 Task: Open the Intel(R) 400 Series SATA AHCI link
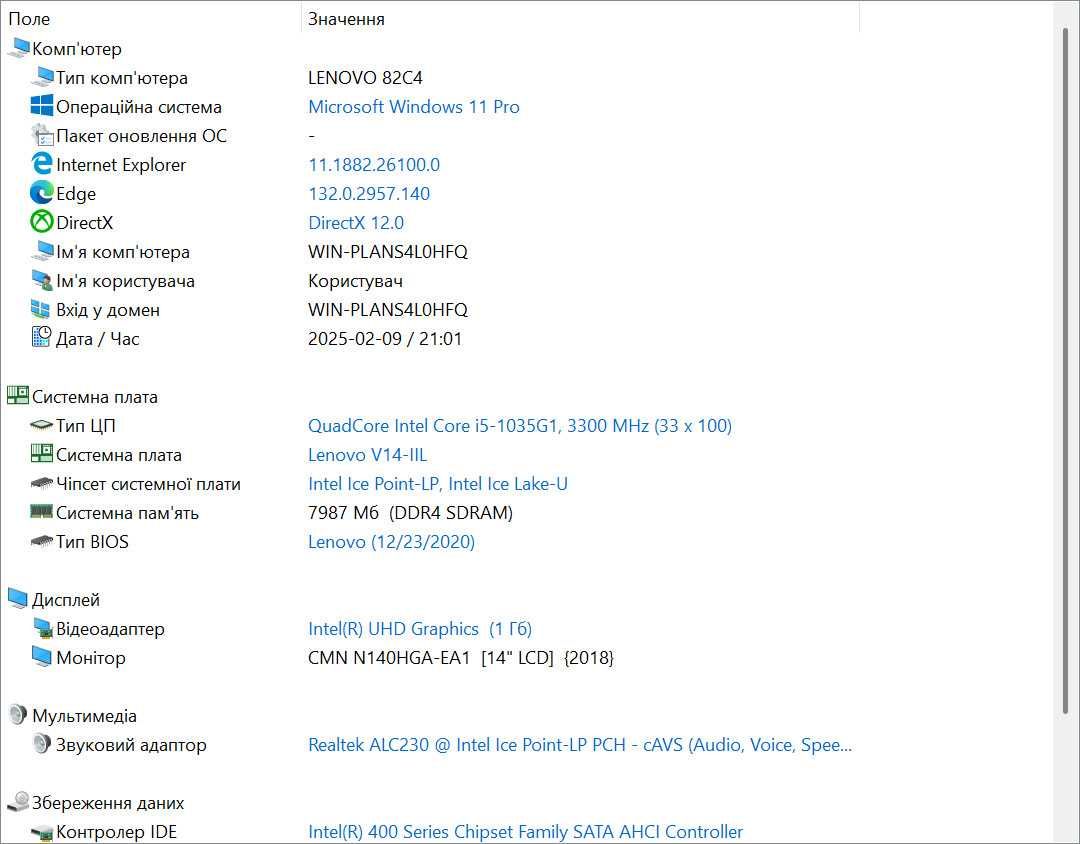[x=526, y=832]
